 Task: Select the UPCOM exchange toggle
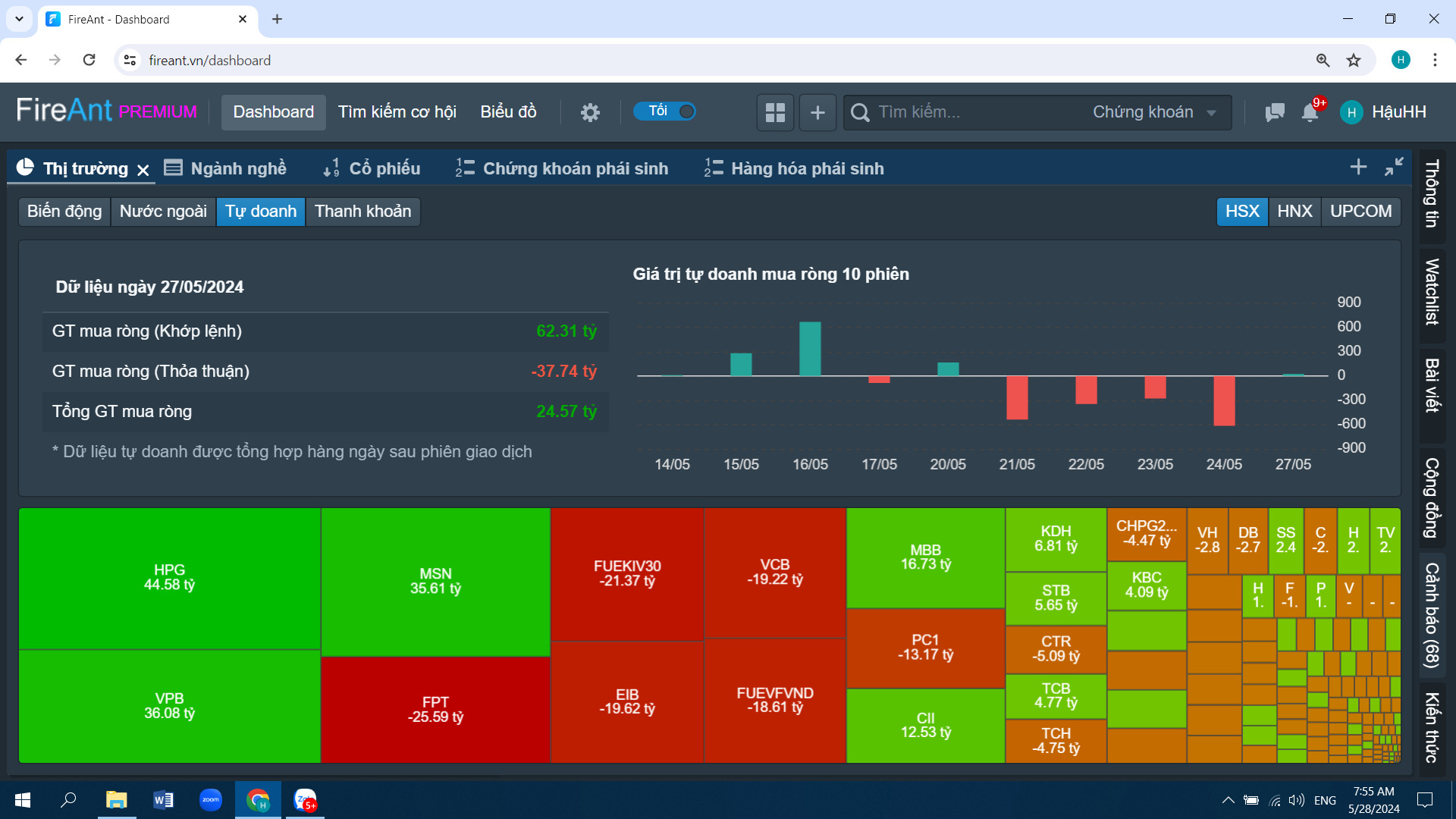(1360, 211)
